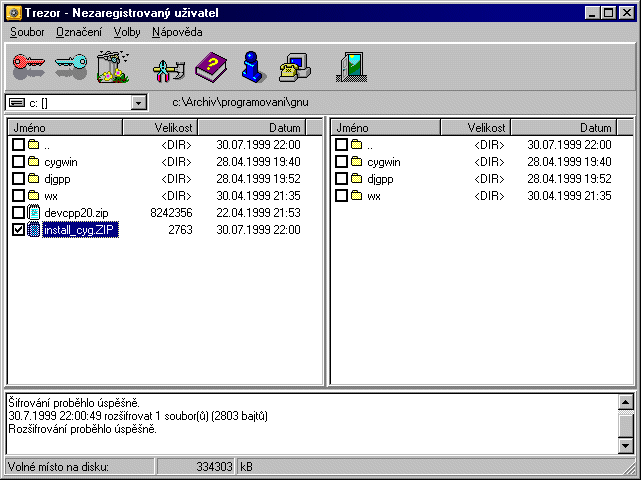The width and height of the screenshot is (641, 480).
Task: Check the devcpp20.zip checkbox
Action: (x=19, y=213)
